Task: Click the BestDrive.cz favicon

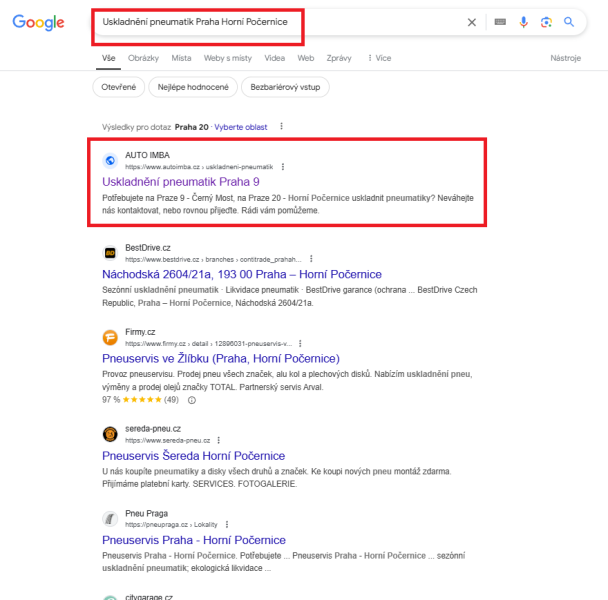Action: tap(110, 253)
